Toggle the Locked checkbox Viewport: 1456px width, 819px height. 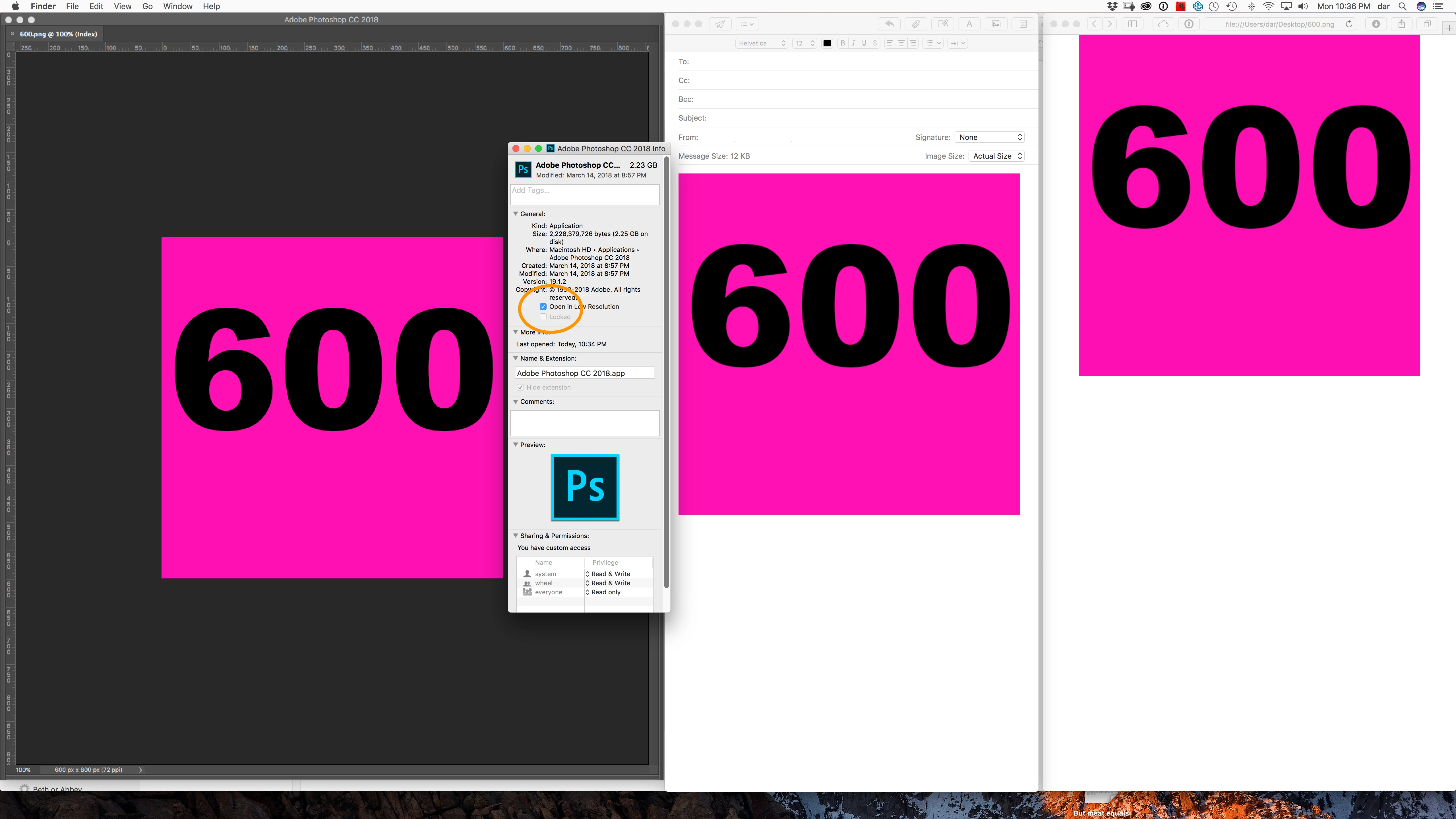[543, 317]
